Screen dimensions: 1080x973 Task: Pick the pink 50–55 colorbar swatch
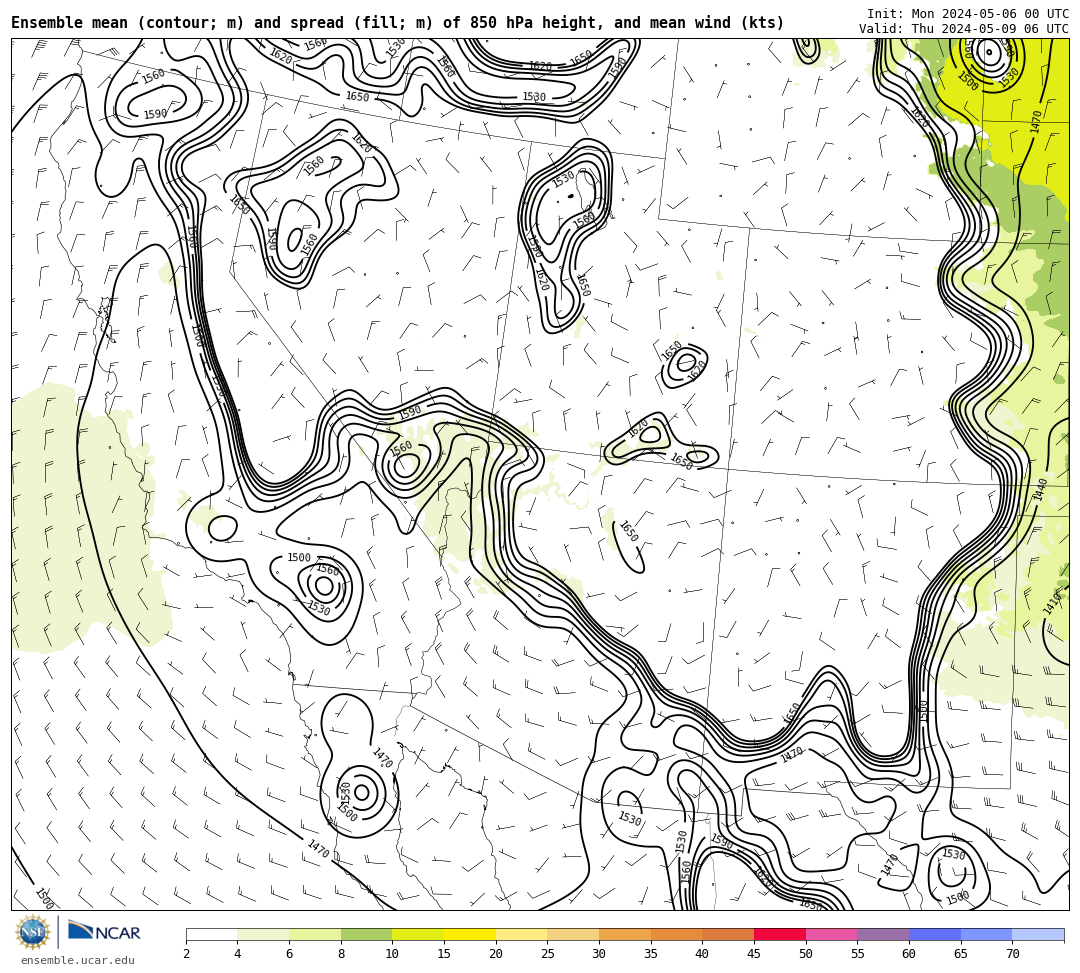tap(831, 934)
